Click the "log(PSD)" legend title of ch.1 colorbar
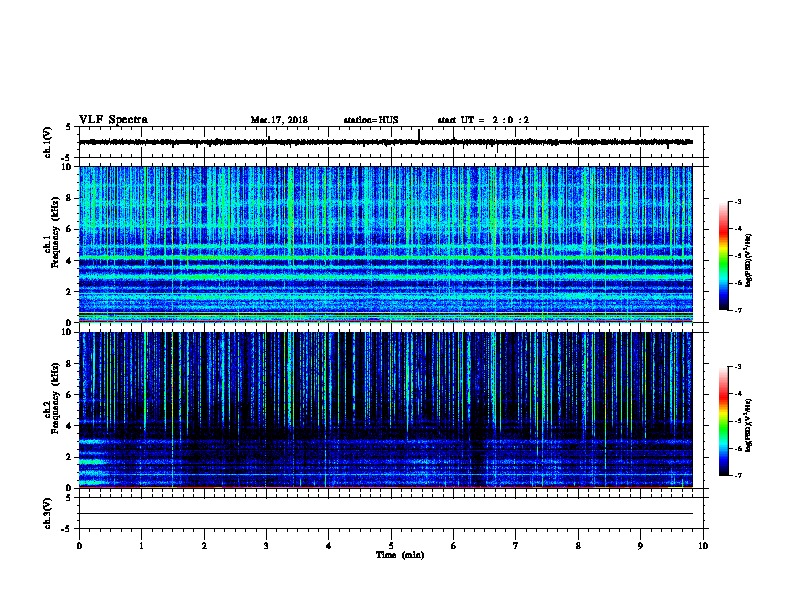This screenshot has width=792, height=612. (748, 261)
